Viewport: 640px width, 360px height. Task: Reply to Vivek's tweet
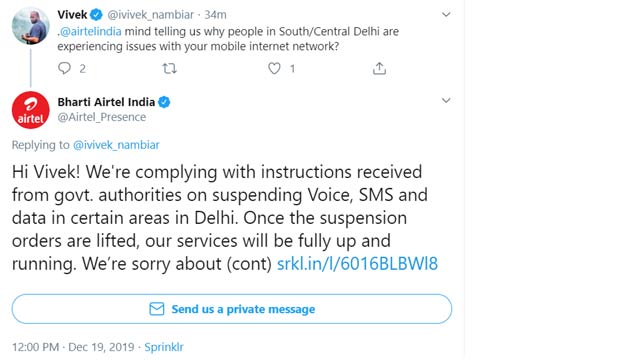pyautogui.click(x=64, y=68)
